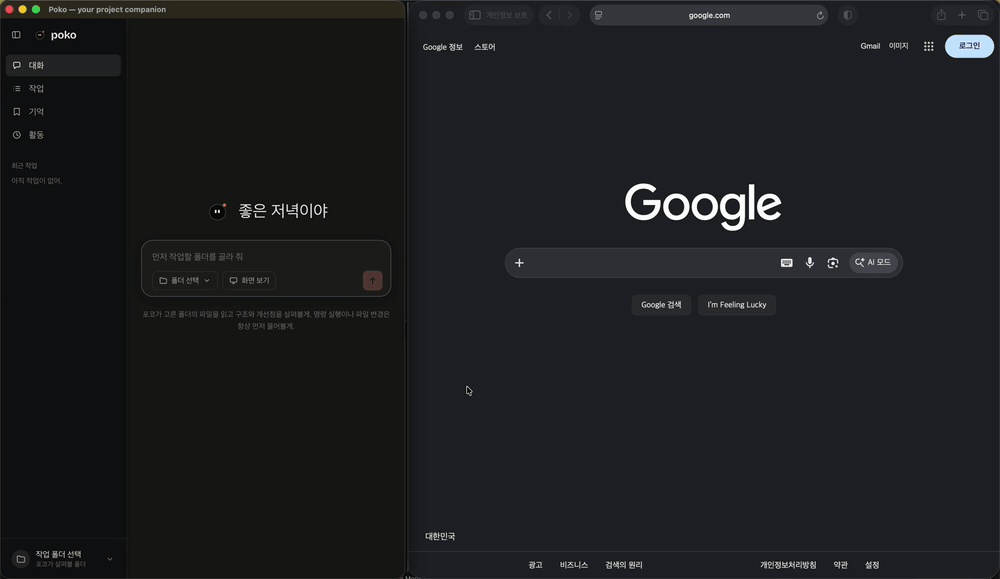Open the 작업 section in Poko sidebar
1000x579 pixels.
(63, 89)
